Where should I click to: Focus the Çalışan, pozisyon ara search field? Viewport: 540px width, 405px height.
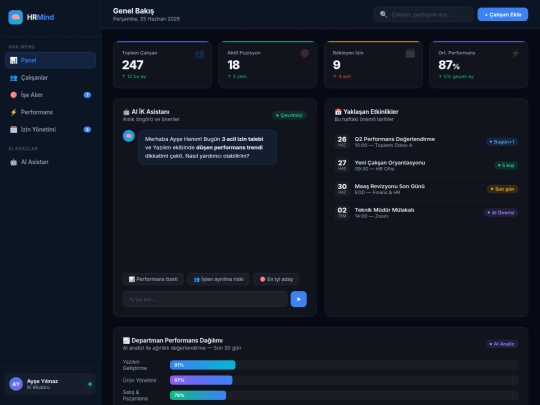423,14
